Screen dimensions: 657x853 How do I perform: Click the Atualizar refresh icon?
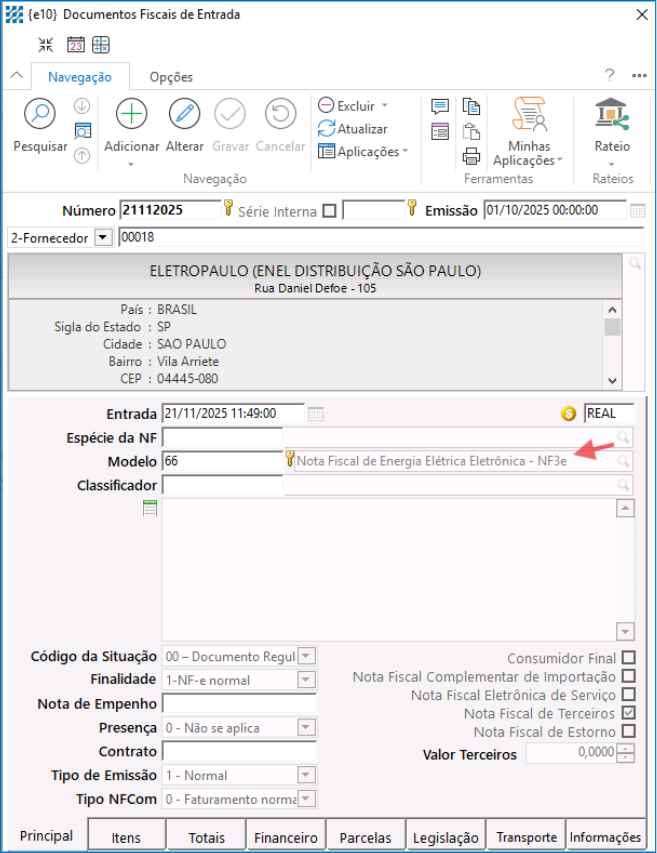[327, 129]
